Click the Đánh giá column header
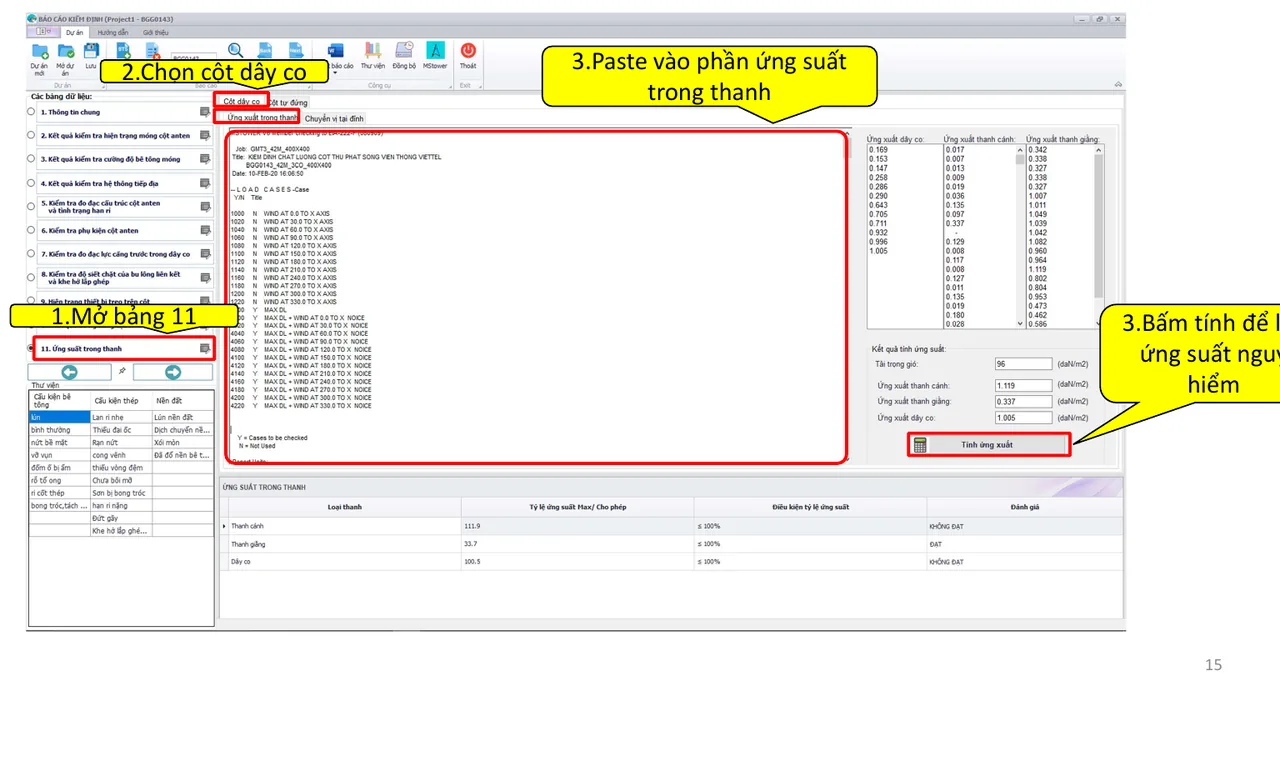The width and height of the screenshot is (1280, 776). pyautogui.click(x=1025, y=507)
